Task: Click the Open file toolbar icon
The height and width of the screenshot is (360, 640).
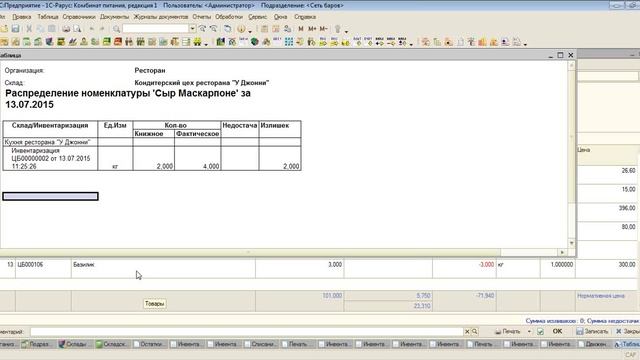Action: tap(4, 29)
